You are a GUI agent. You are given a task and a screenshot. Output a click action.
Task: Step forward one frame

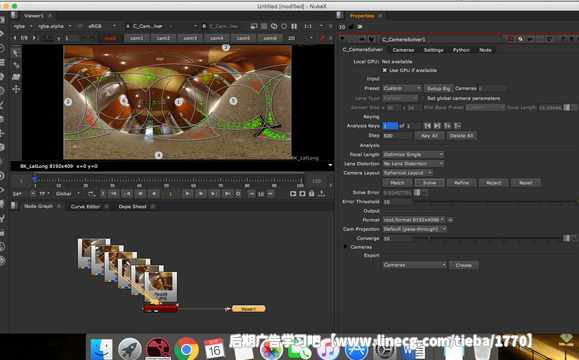pos(201,194)
